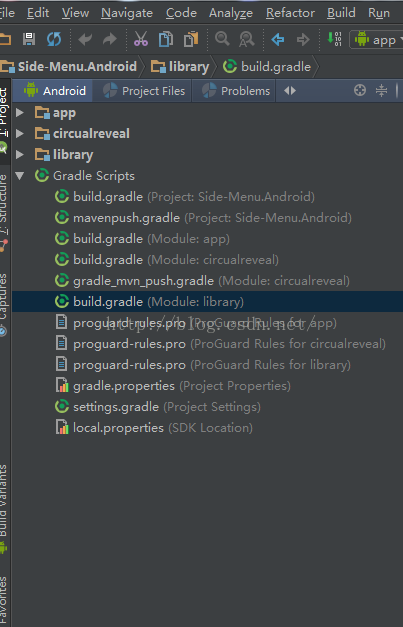Click the view tabs left-right arrows
Image resolution: width=403 pixels, height=627 pixels.
pyautogui.click(x=290, y=91)
